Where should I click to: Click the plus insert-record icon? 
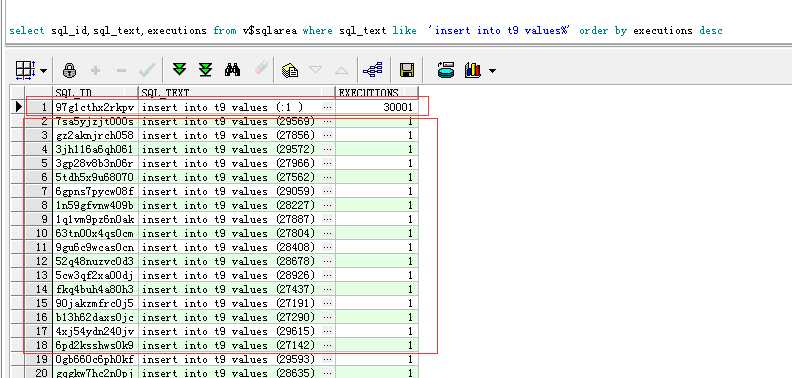(x=95, y=70)
